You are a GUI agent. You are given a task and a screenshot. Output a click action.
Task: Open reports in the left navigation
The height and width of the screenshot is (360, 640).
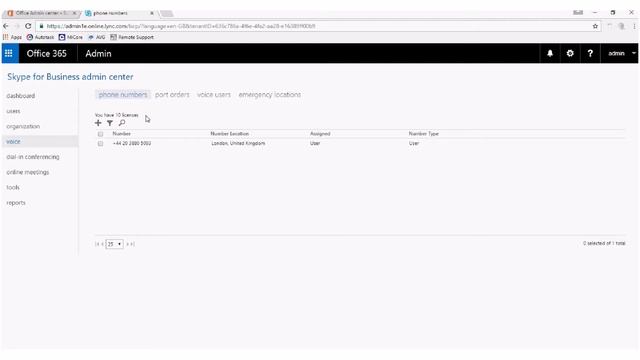click(x=16, y=203)
